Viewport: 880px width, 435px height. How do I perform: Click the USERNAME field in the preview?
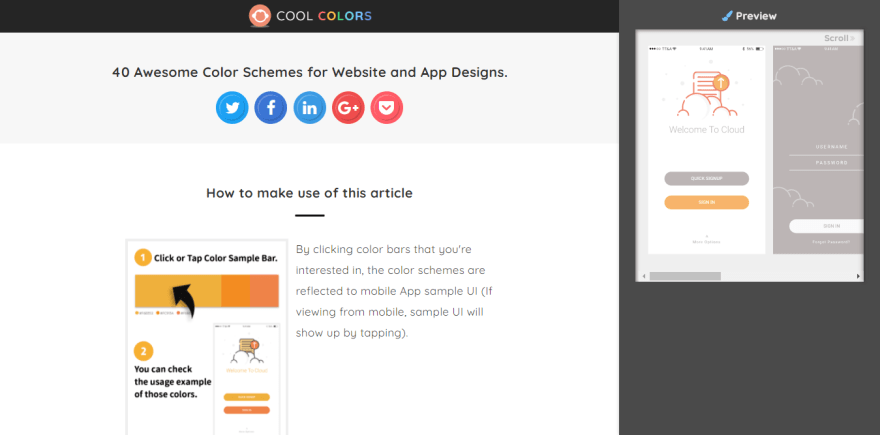click(826, 148)
